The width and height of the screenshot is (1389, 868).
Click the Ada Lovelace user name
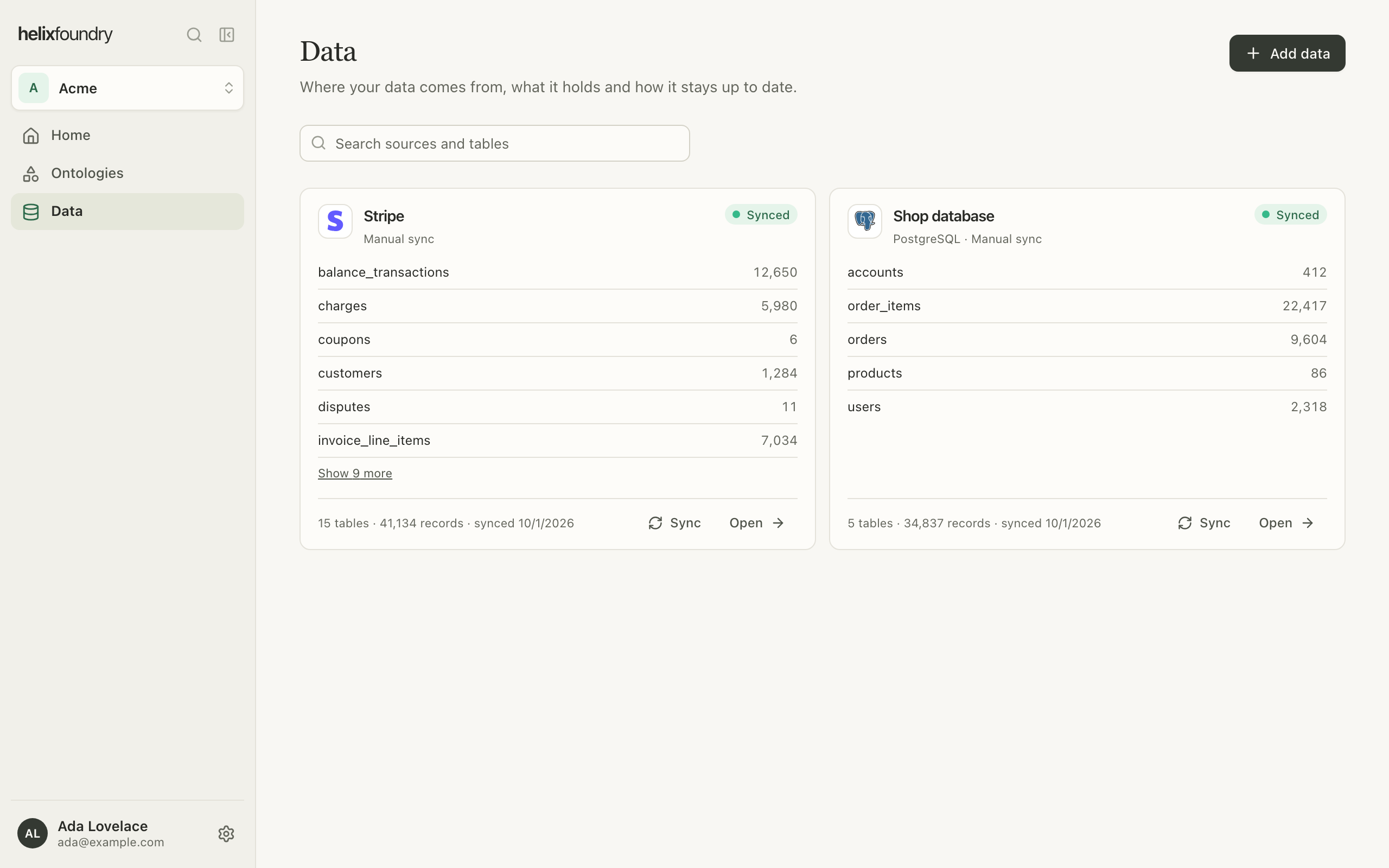(103, 826)
